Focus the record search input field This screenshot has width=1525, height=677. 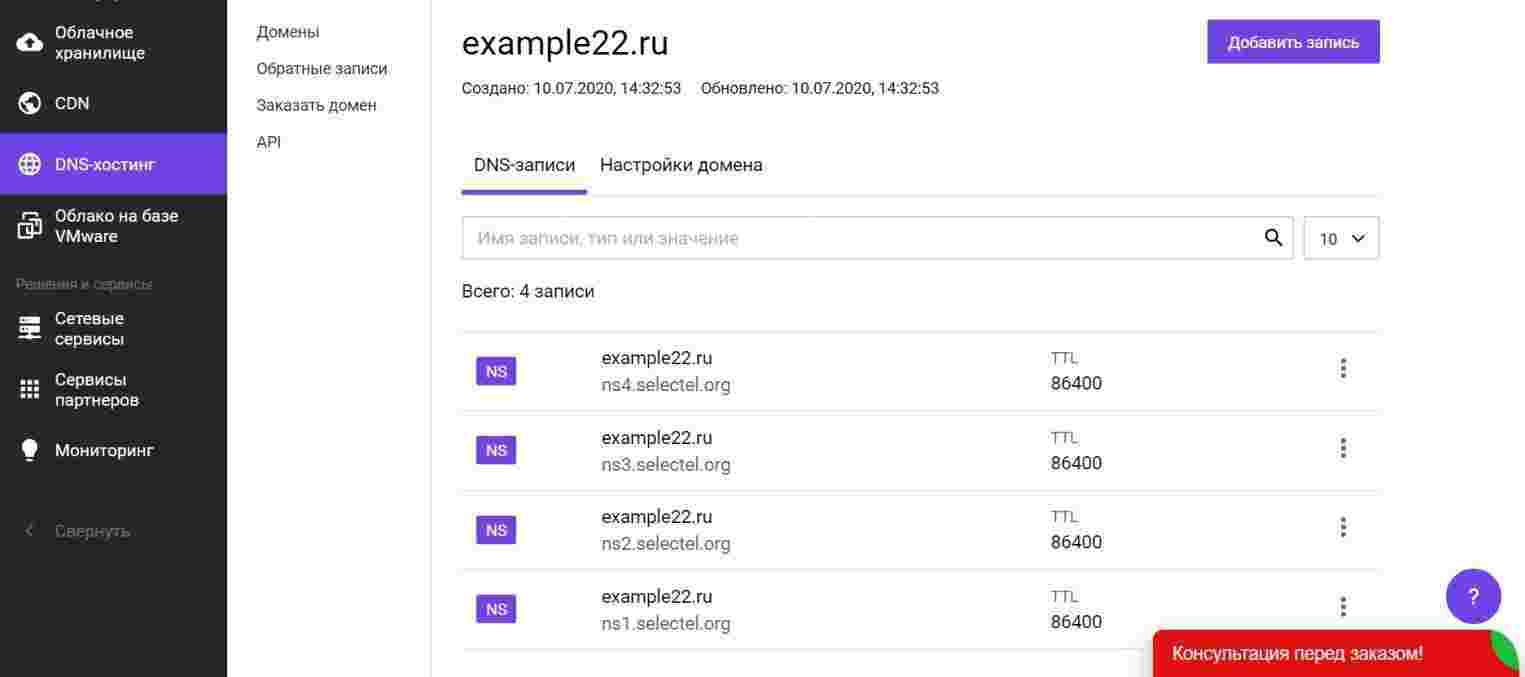[x=860, y=238]
